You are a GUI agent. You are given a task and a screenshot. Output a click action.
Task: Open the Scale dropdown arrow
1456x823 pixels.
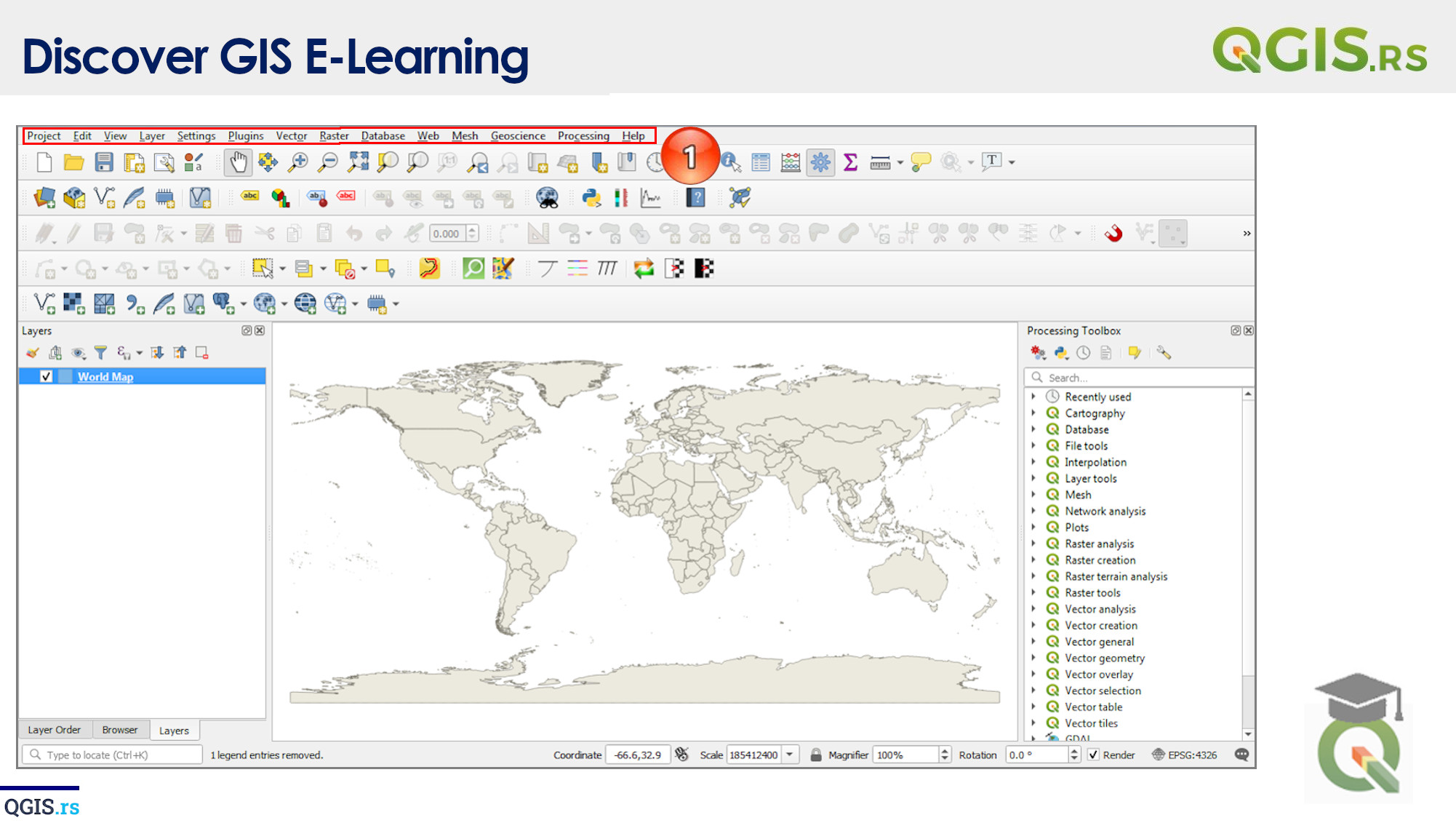tap(790, 755)
